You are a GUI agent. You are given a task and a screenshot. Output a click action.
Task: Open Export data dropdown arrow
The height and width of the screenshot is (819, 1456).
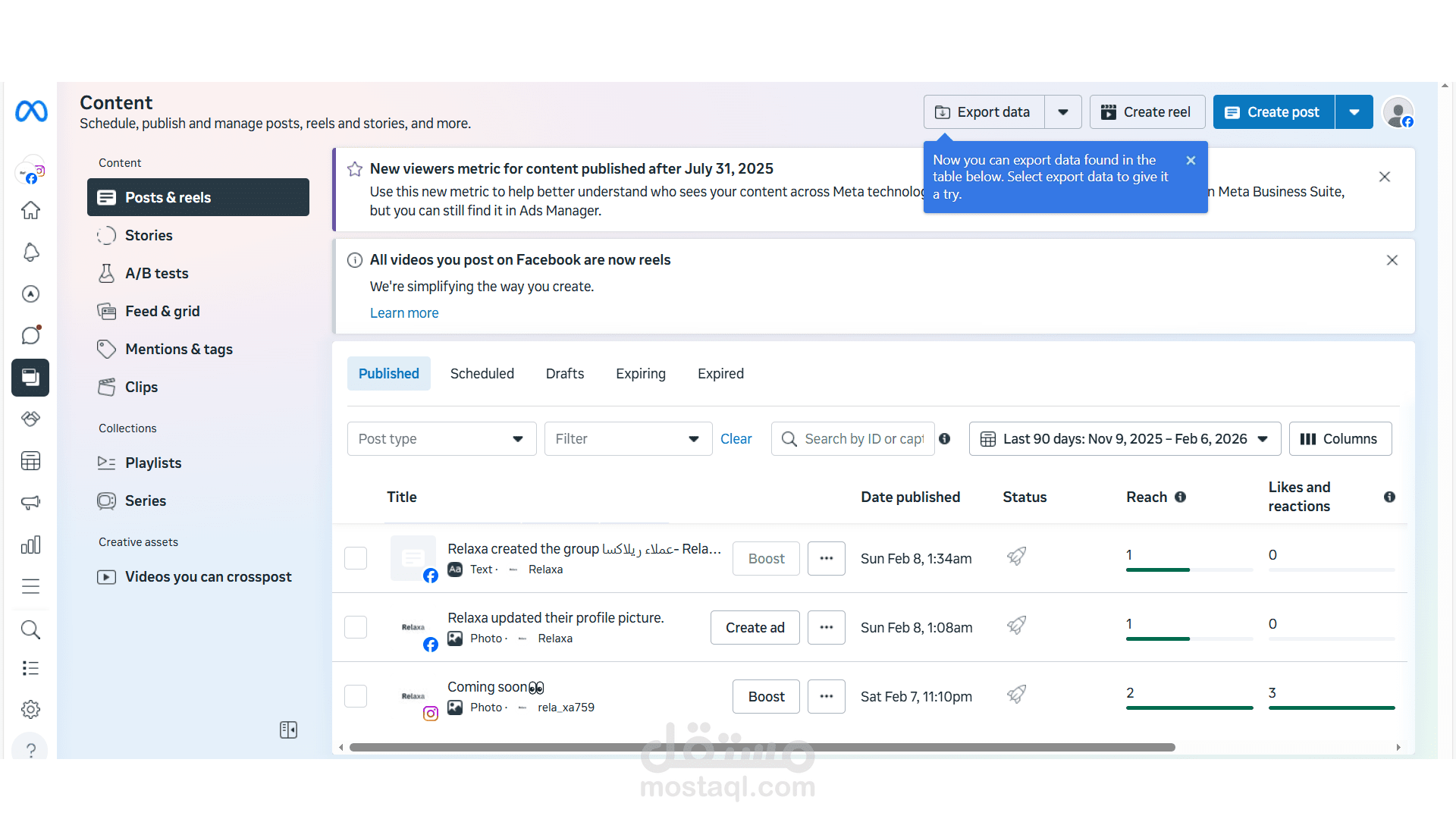click(x=1063, y=112)
